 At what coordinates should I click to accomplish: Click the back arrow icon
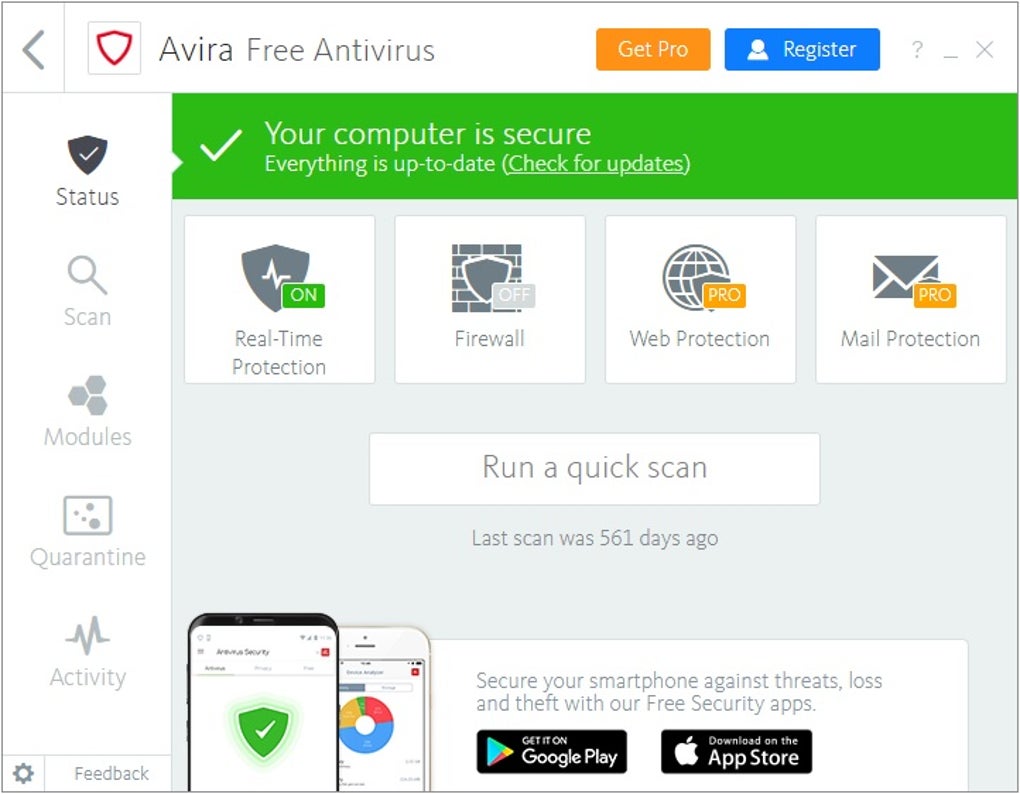point(33,49)
